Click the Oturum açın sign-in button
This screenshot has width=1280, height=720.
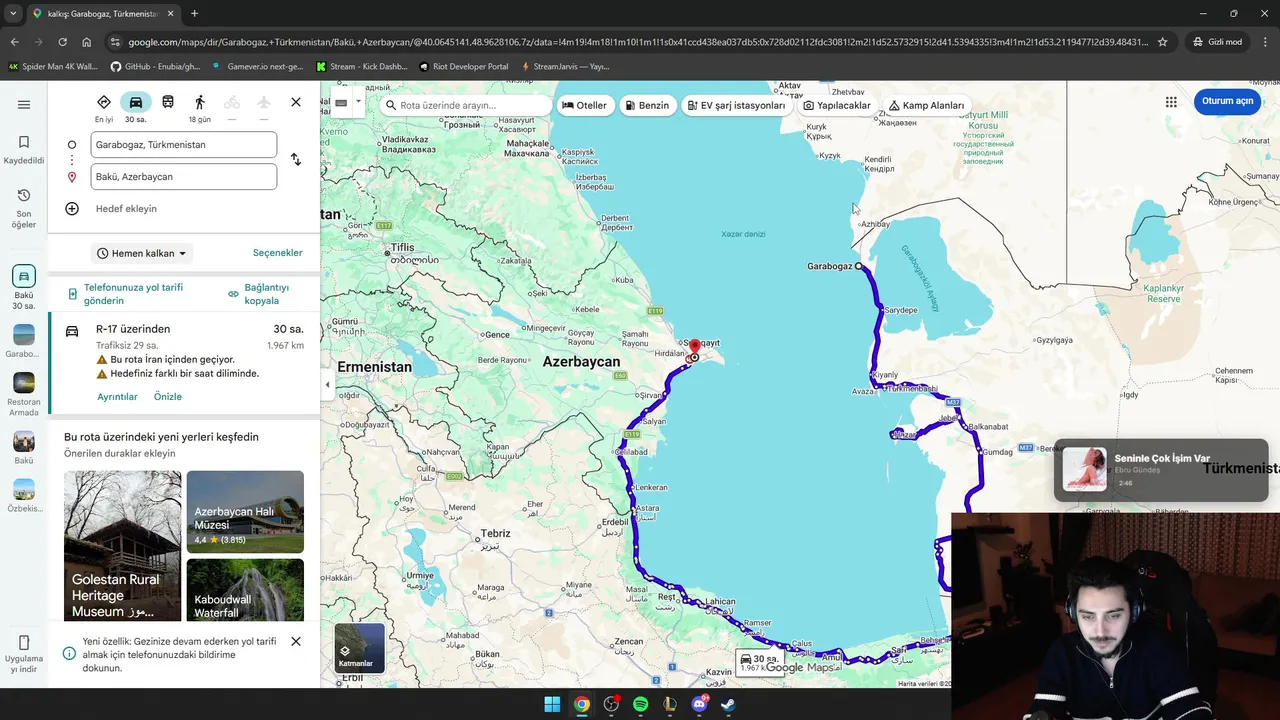point(1227,101)
